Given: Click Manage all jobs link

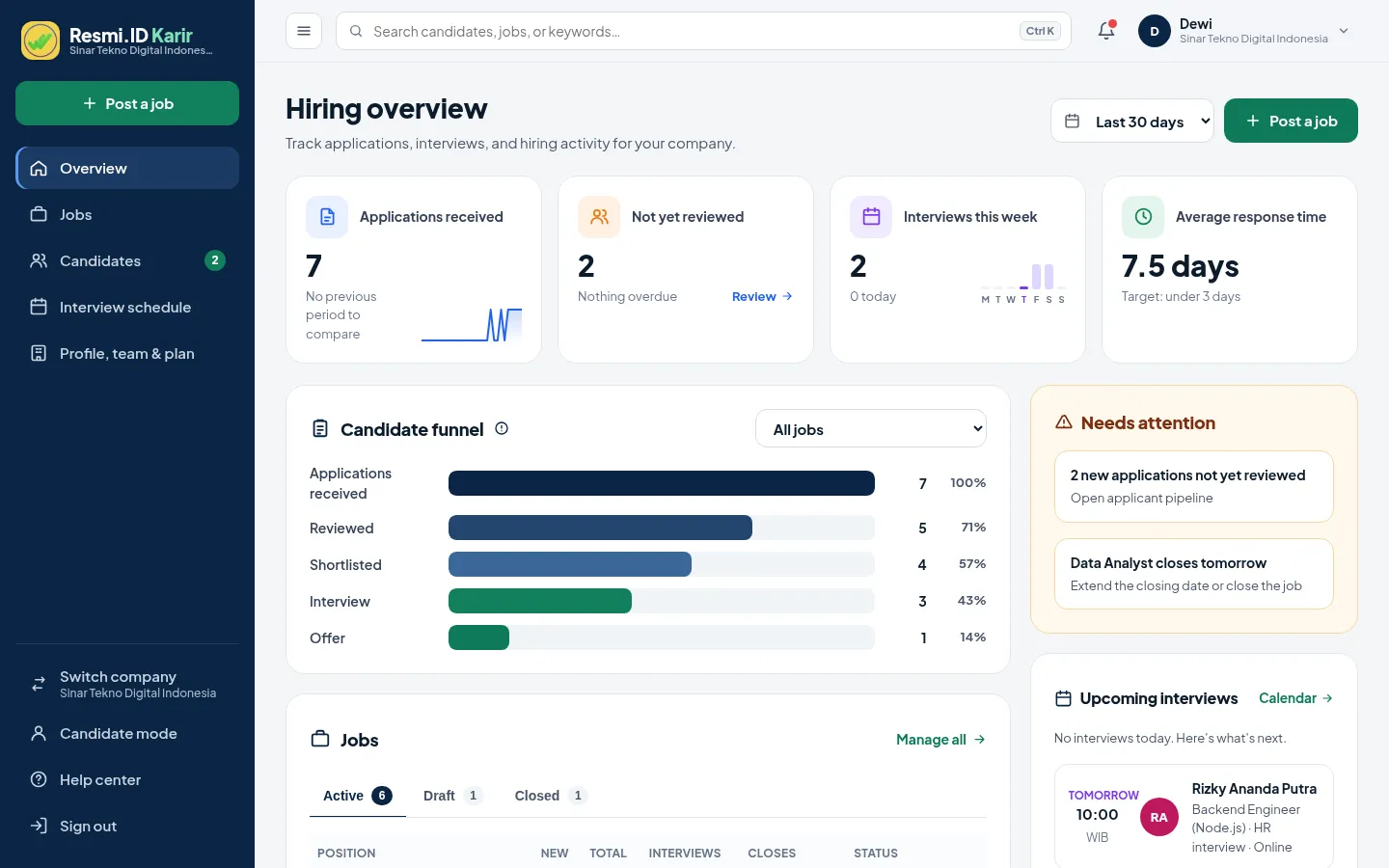Looking at the screenshot, I should [941, 740].
